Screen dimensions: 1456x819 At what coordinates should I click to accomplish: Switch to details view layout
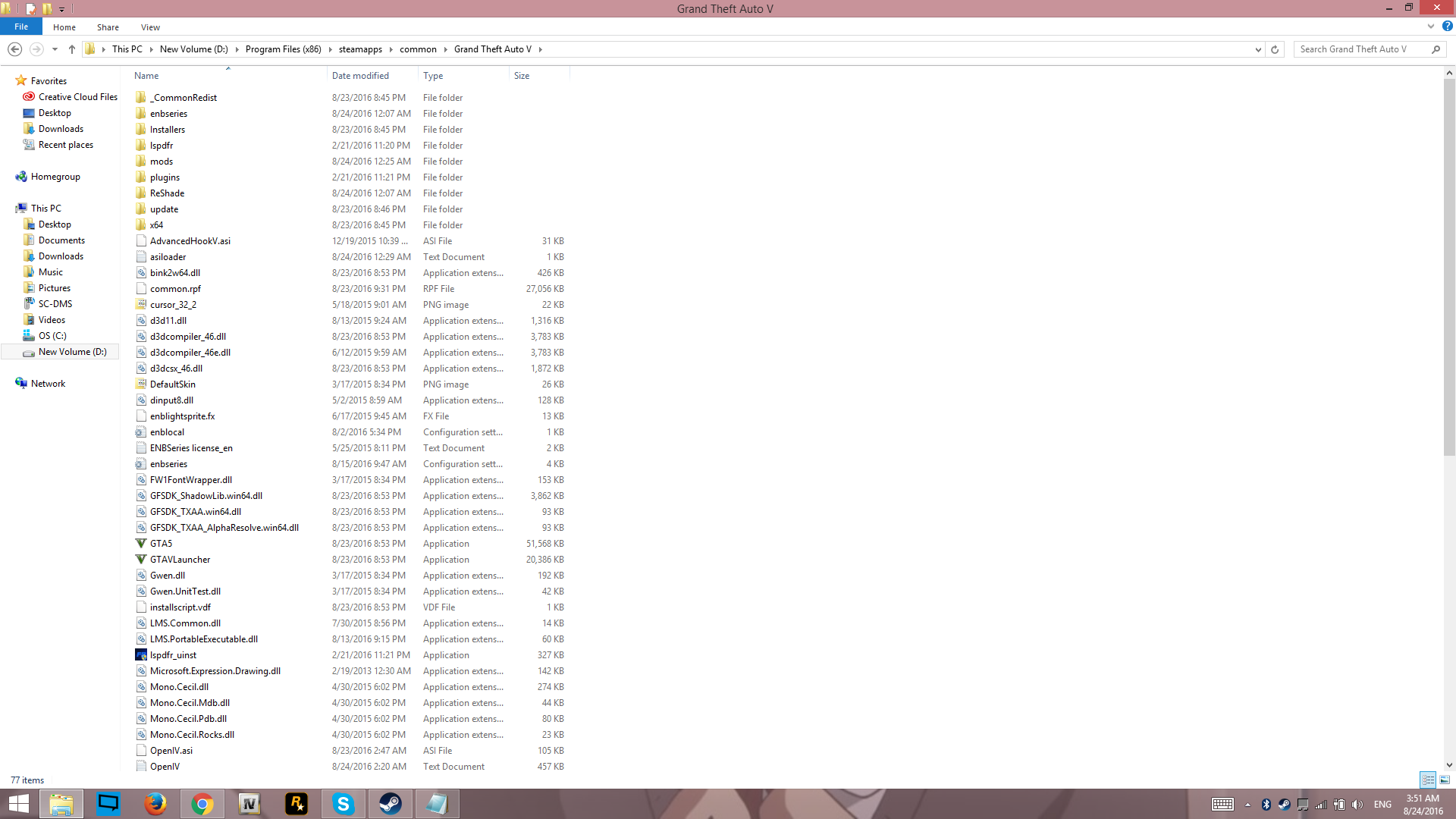pyautogui.click(x=1428, y=780)
